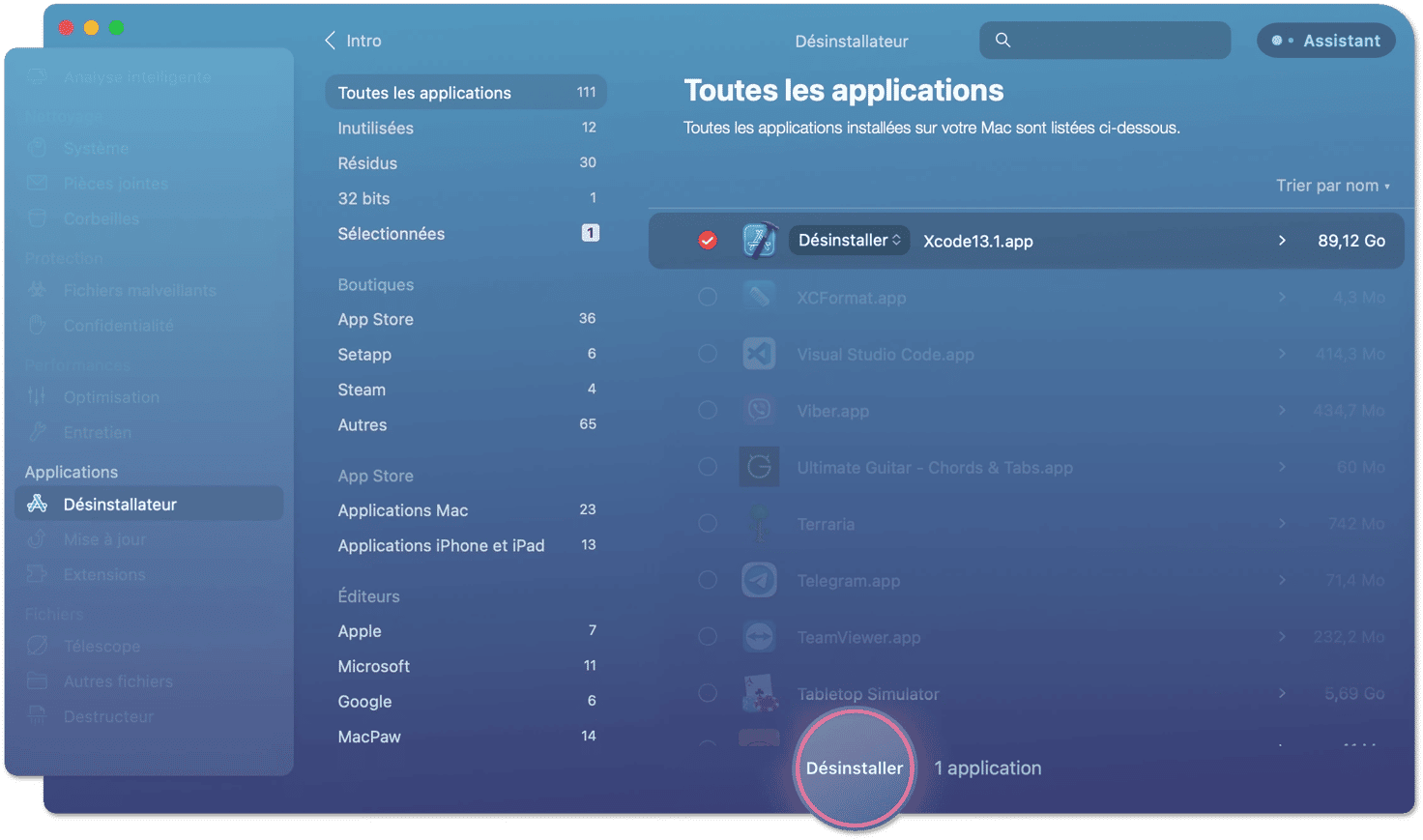Uncheck the Xcode13.1.app checkbox

pos(708,241)
